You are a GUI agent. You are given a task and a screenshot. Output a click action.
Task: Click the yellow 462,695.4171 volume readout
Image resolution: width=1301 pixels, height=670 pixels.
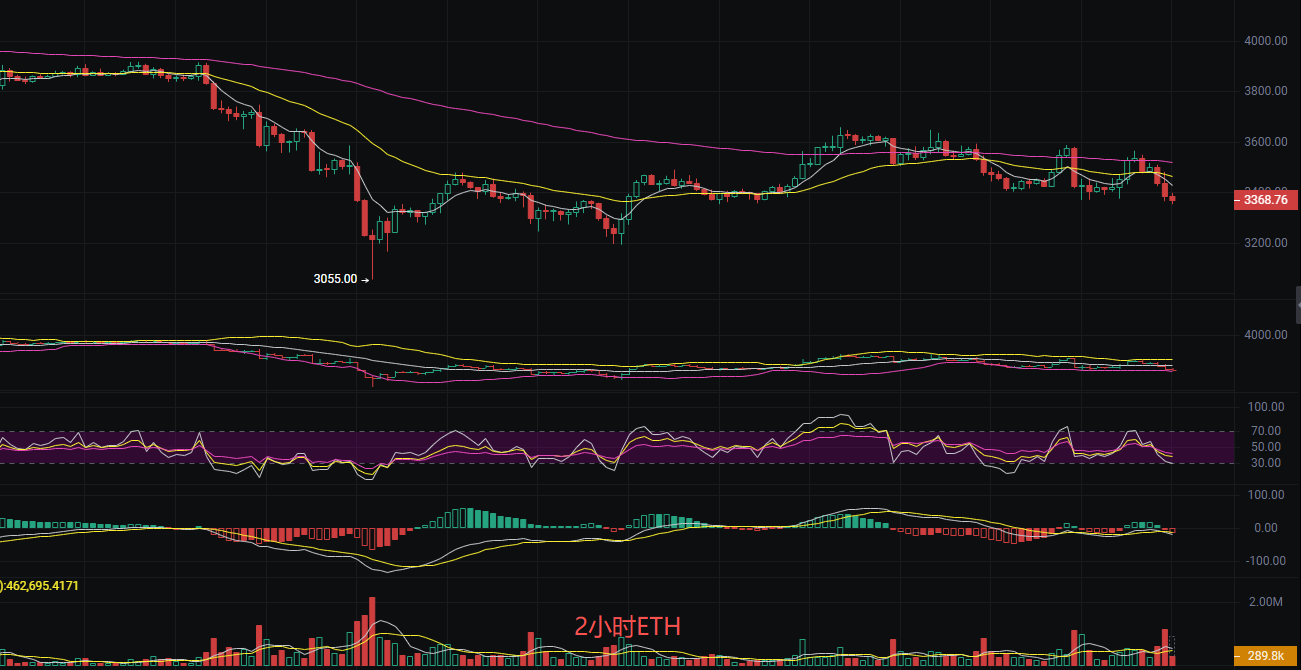59,584
